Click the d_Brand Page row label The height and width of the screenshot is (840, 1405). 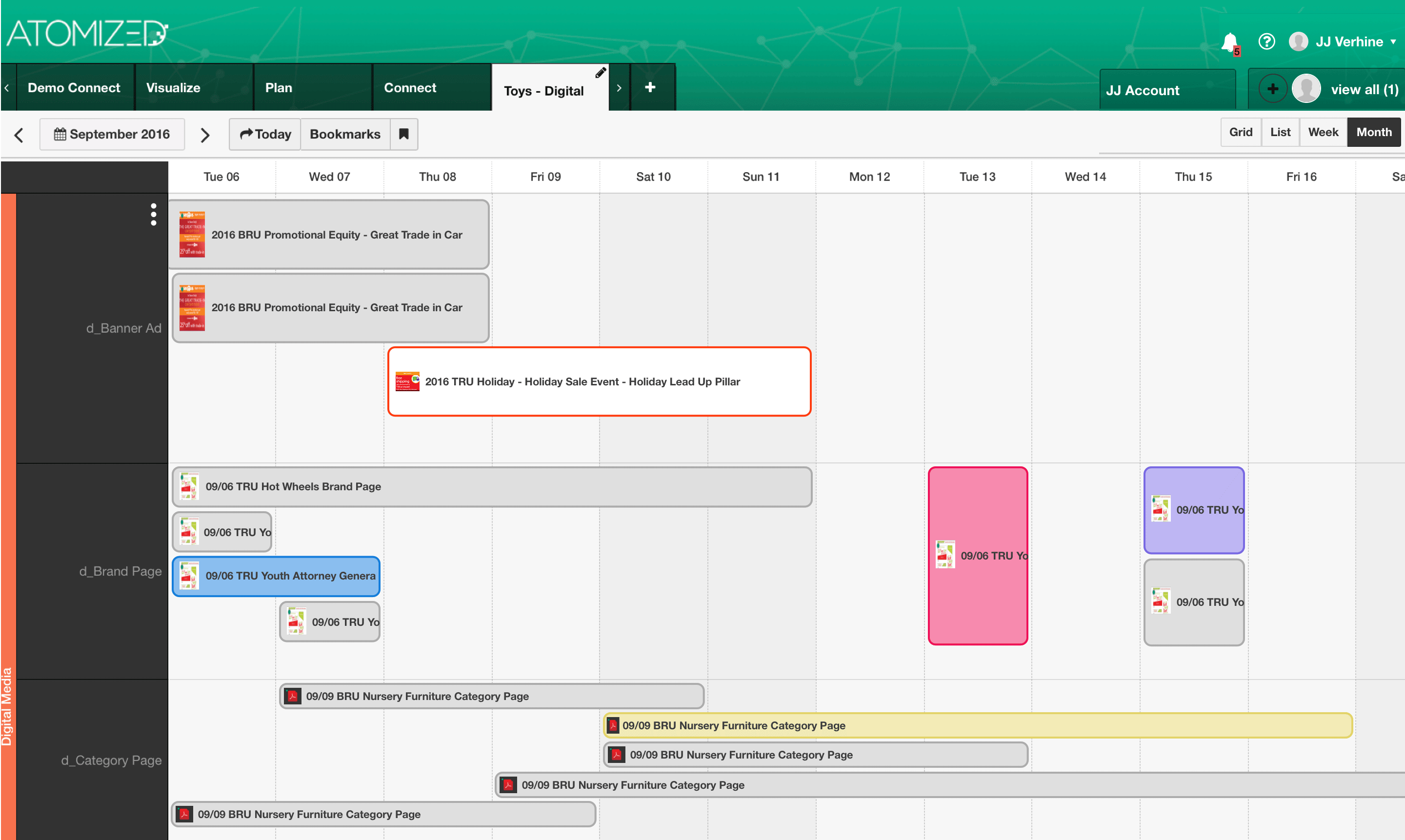click(120, 571)
